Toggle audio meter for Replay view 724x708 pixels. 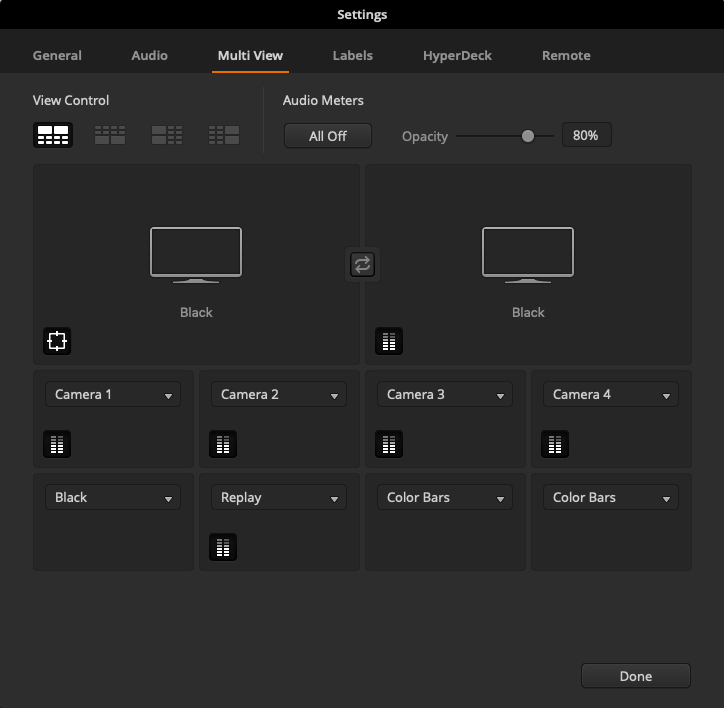[x=223, y=547]
